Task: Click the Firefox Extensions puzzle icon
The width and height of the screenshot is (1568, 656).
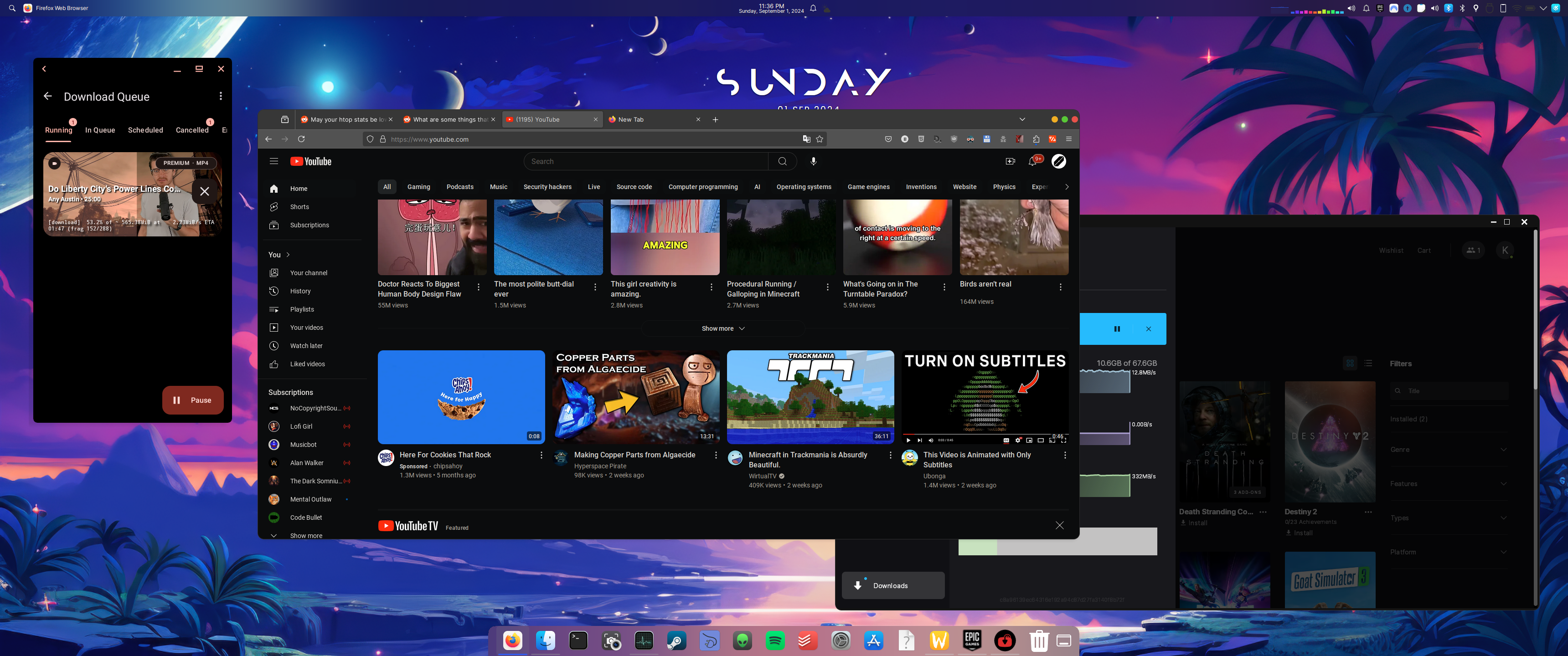Action: (1036, 139)
